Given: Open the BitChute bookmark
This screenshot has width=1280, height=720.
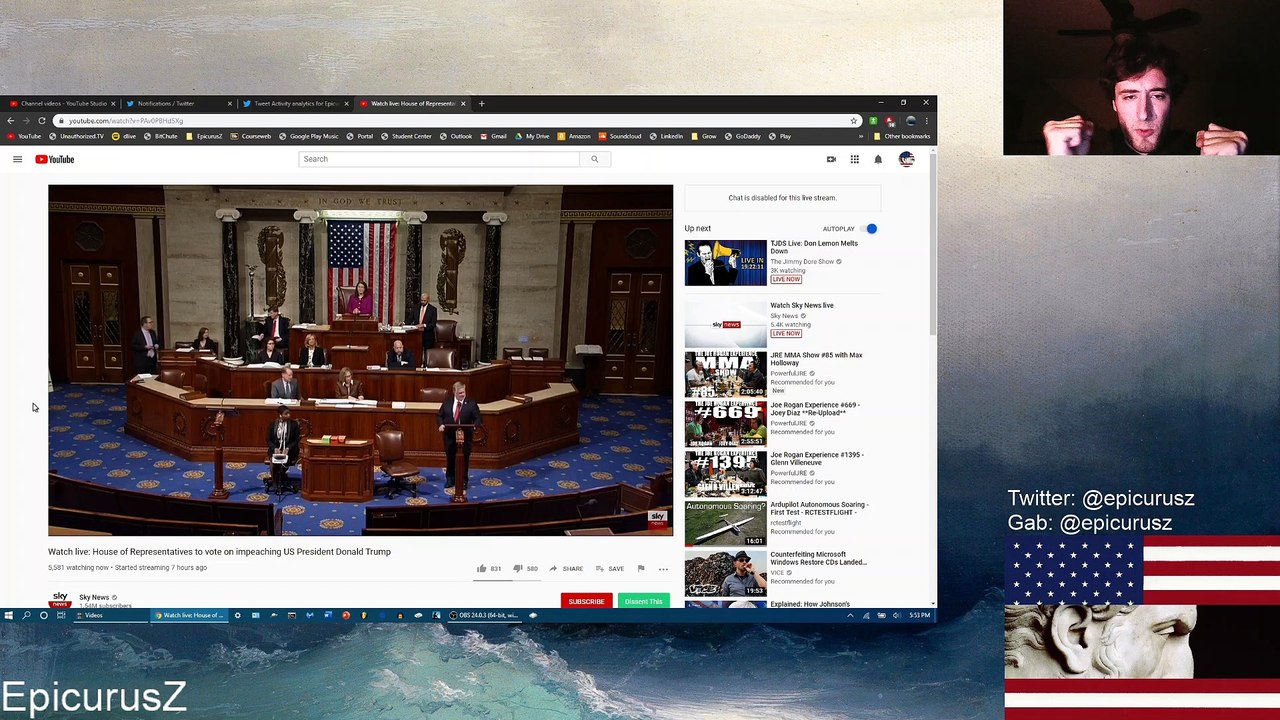Looking at the screenshot, I should (x=160, y=136).
